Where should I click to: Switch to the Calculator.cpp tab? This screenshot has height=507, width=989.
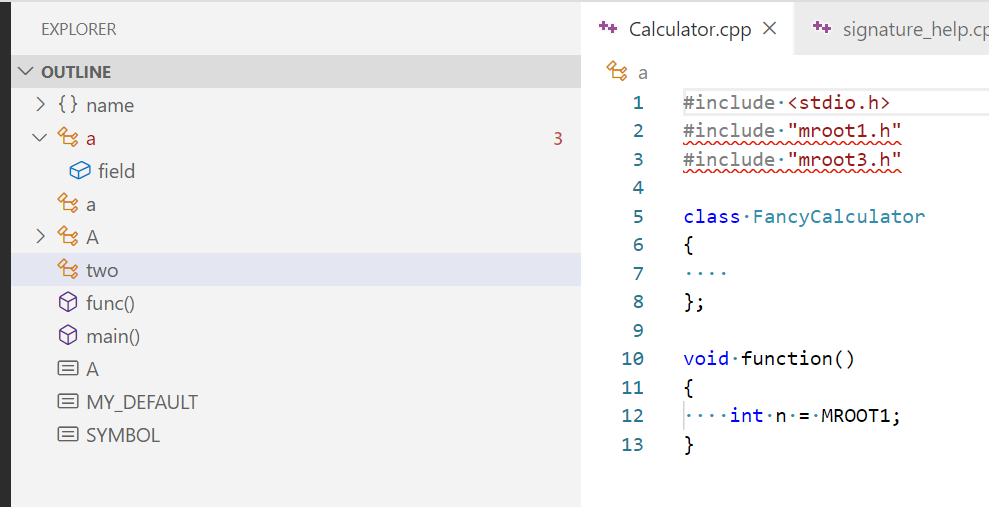687,28
